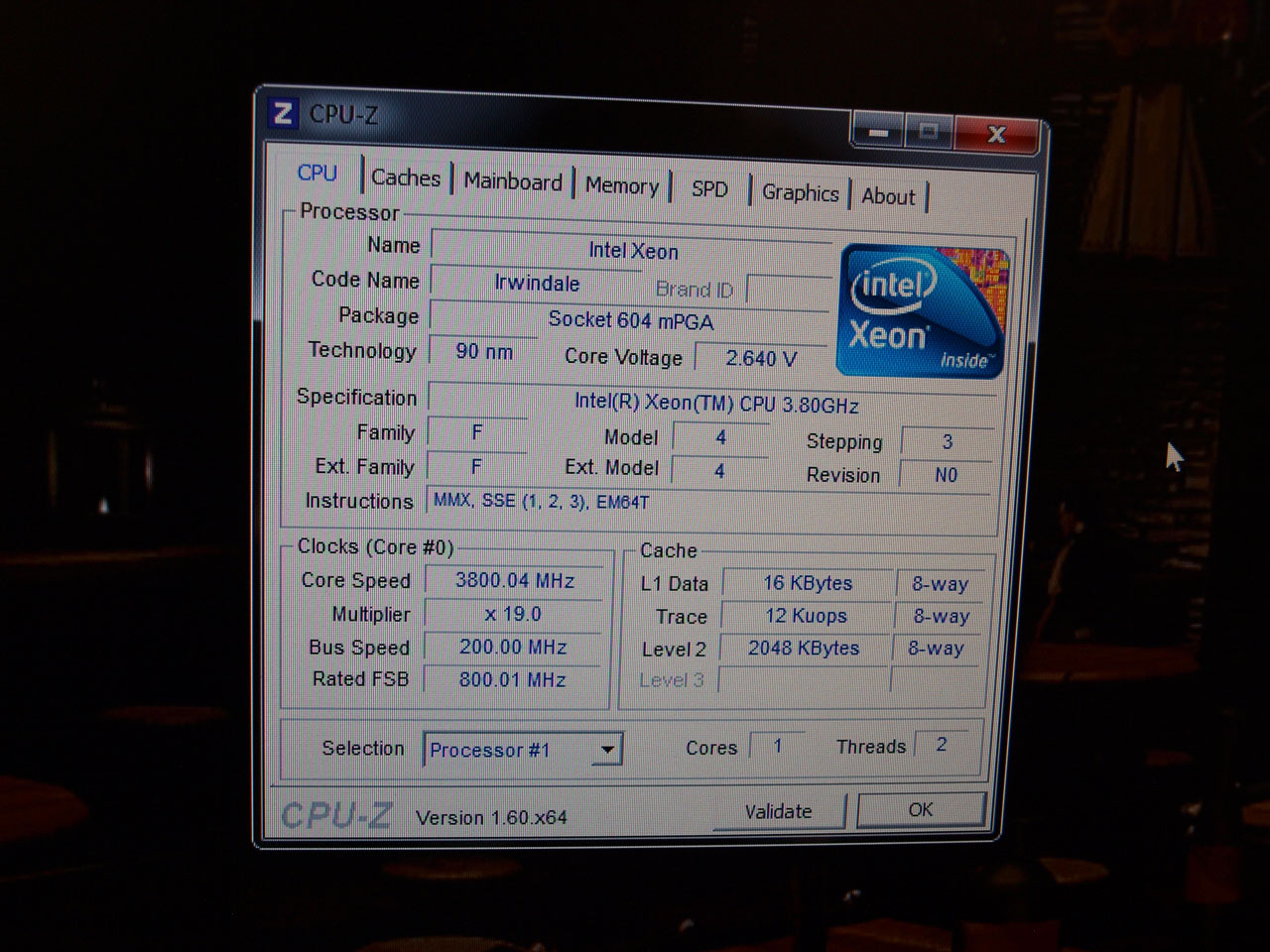Close the CPU-Z window
Screen dimensions: 1270x952
[x=998, y=134]
